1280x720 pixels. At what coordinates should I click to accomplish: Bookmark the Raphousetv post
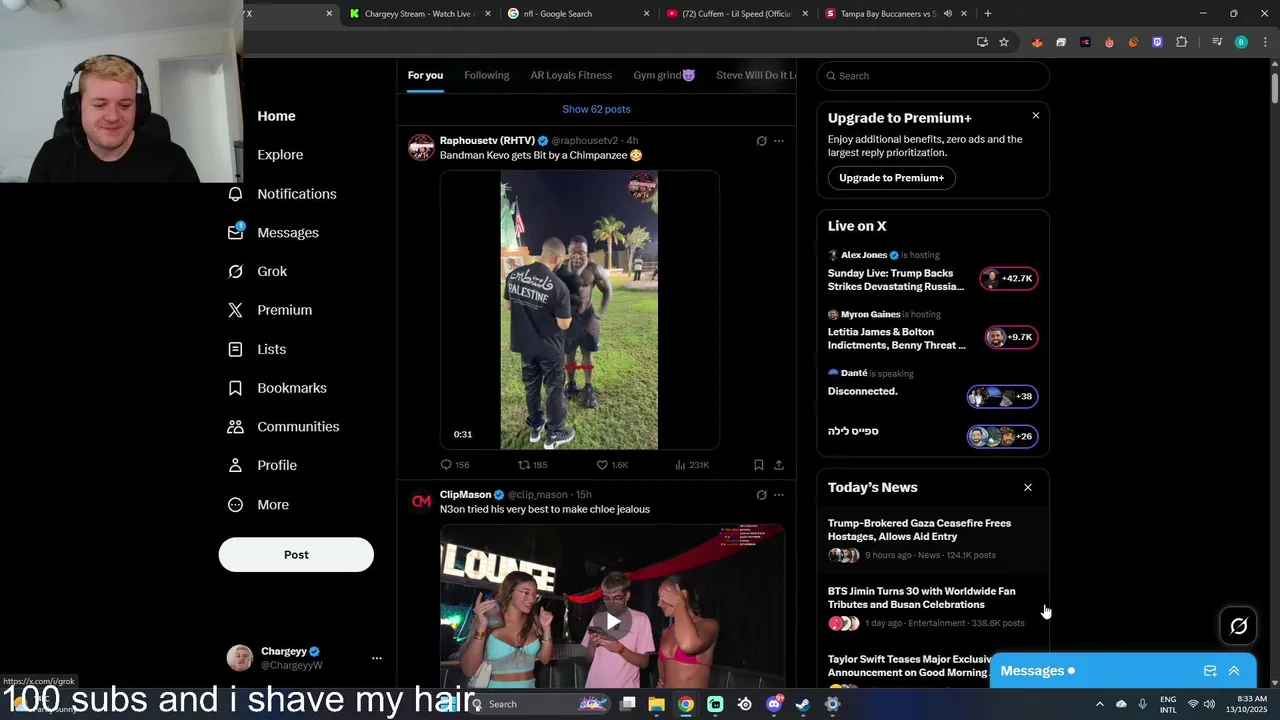[x=759, y=465]
